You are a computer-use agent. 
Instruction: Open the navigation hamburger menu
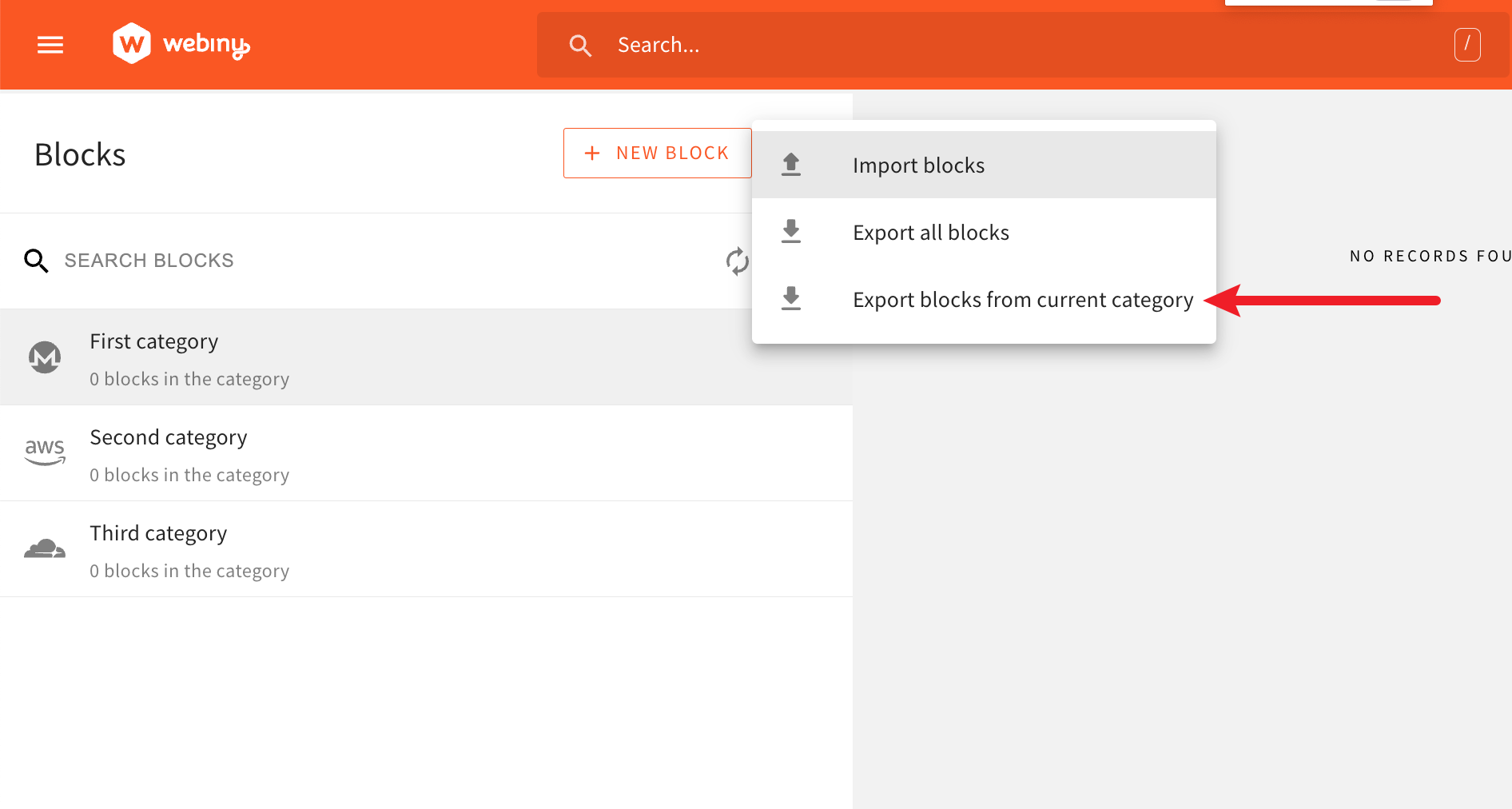click(50, 45)
